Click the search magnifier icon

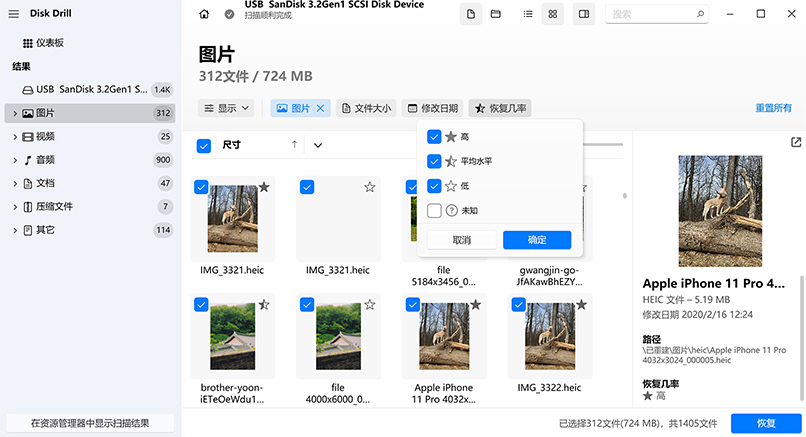(700, 14)
